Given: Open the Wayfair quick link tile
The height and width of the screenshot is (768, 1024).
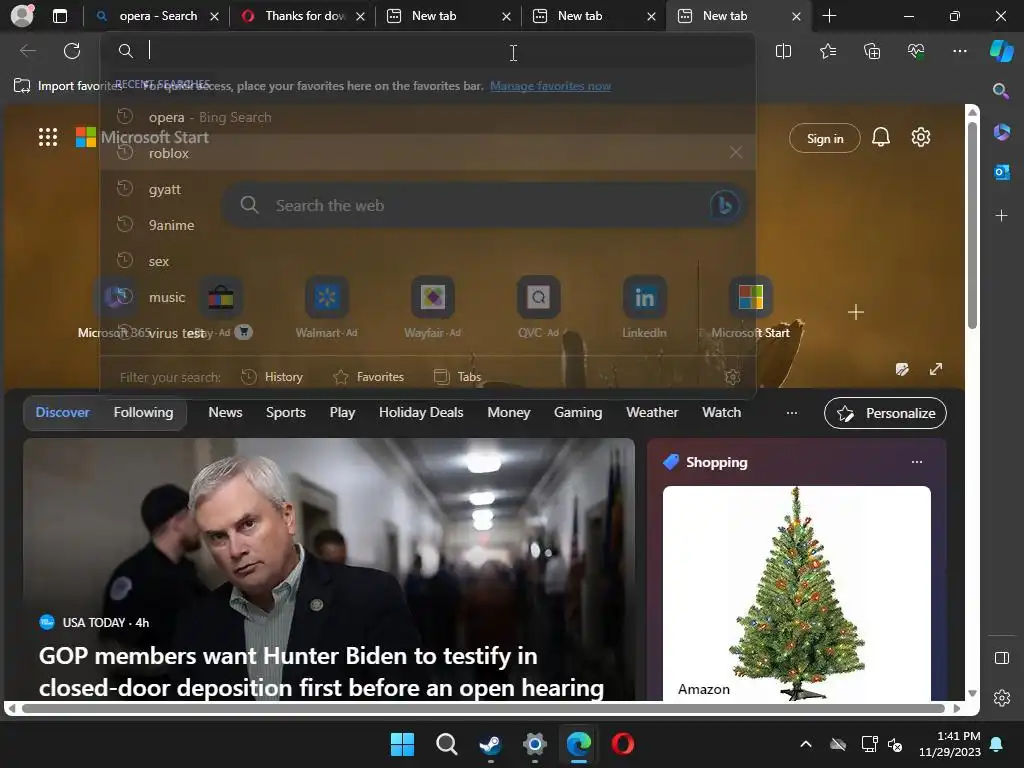Looking at the screenshot, I should pyautogui.click(x=432, y=307).
